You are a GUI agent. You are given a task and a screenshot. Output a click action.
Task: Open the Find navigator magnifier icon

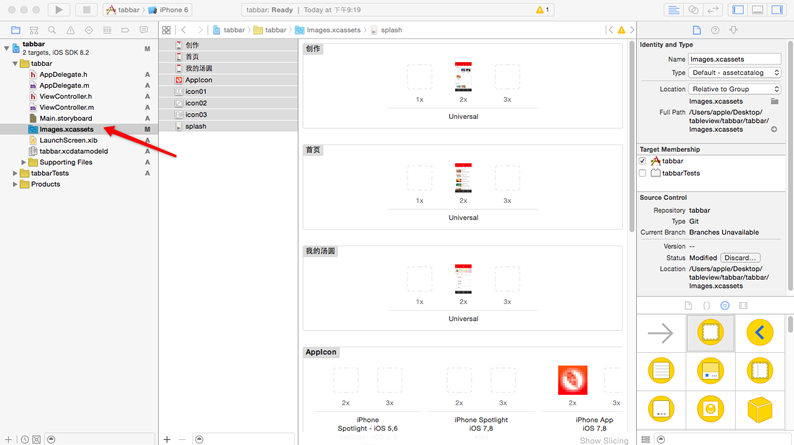[52, 30]
